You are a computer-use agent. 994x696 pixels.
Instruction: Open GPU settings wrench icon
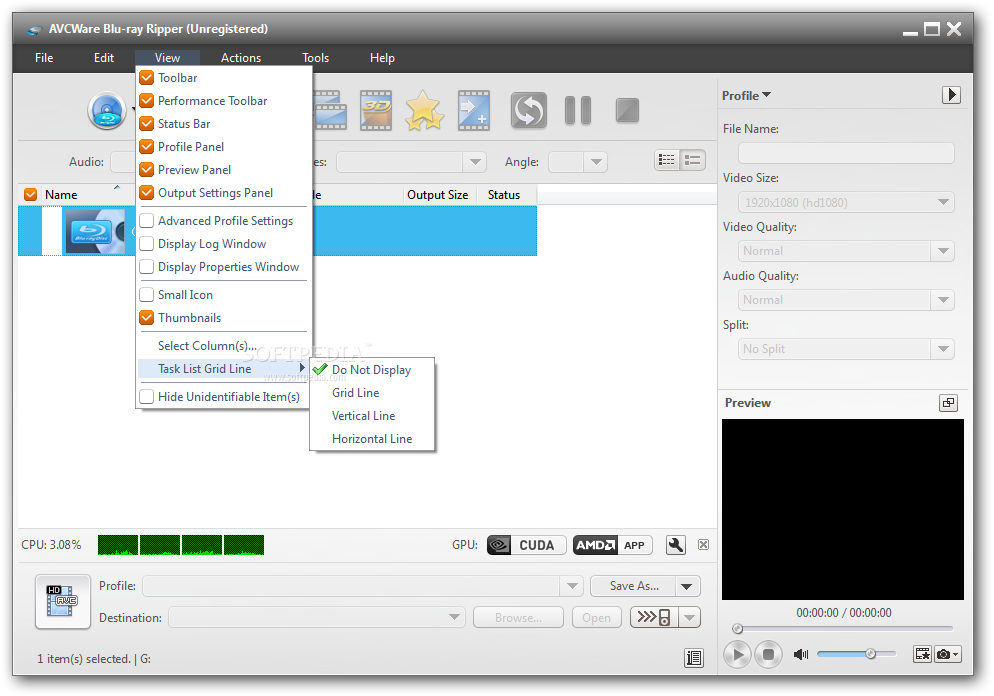(676, 545)
